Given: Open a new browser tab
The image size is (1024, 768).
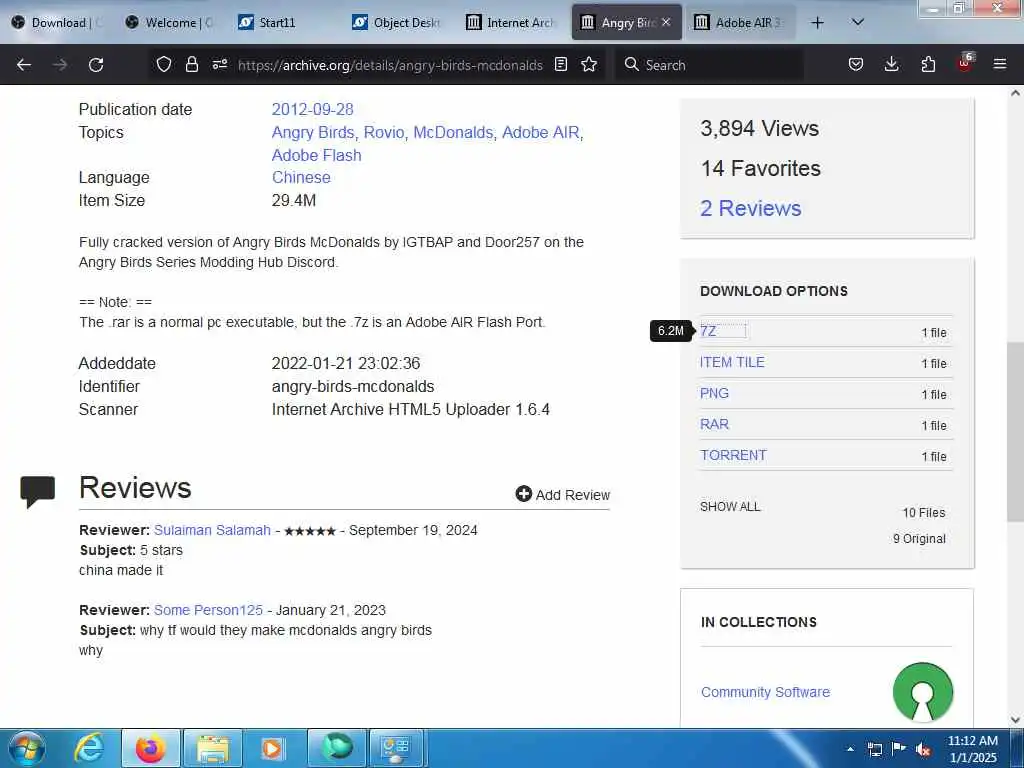Looking at the screenshot, I should click(817, 23).
